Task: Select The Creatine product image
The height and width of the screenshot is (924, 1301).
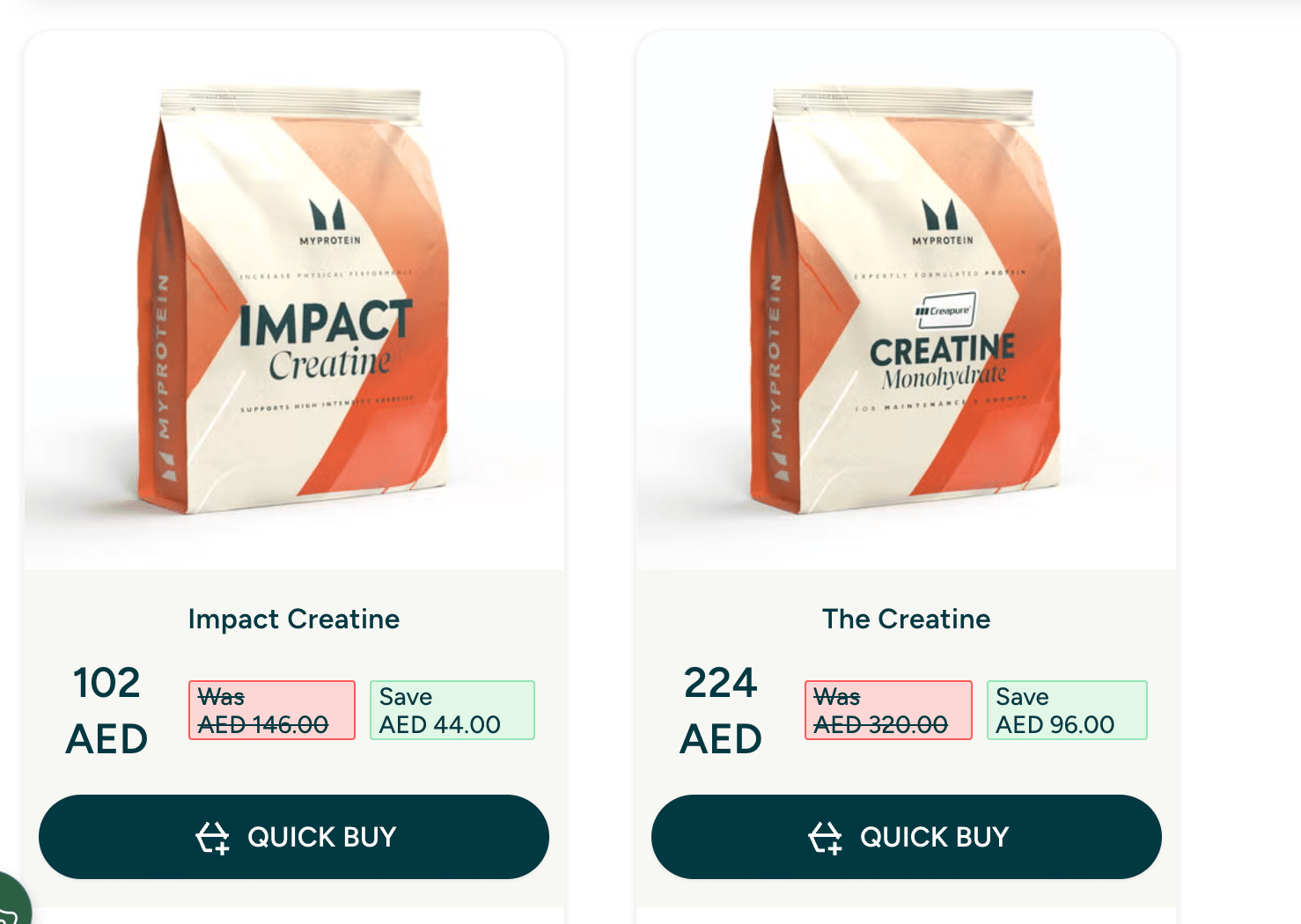Action: 907,299
